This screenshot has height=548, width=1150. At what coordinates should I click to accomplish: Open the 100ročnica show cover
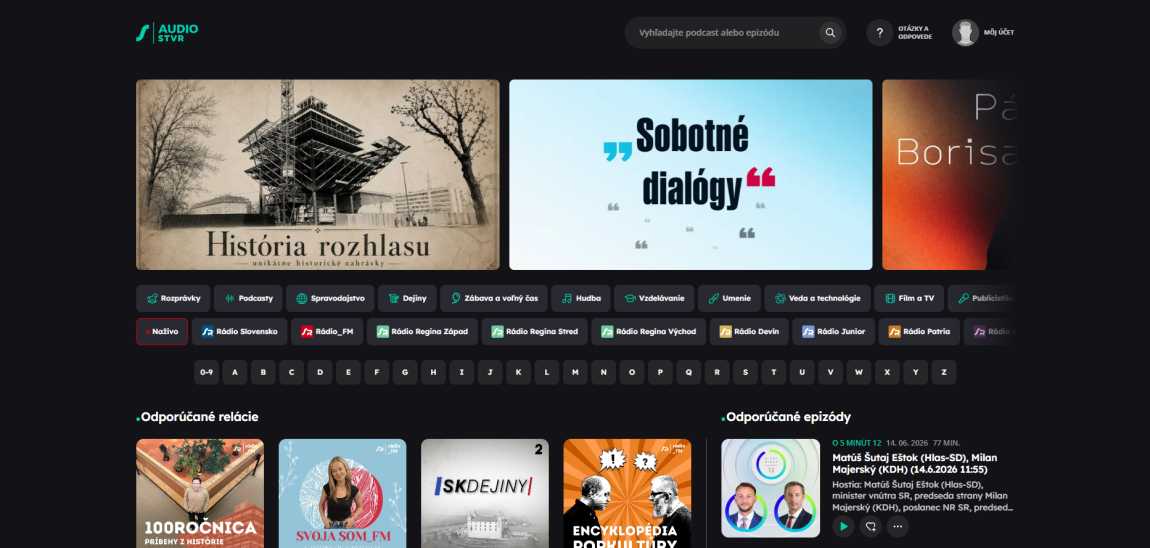(199, 493)
